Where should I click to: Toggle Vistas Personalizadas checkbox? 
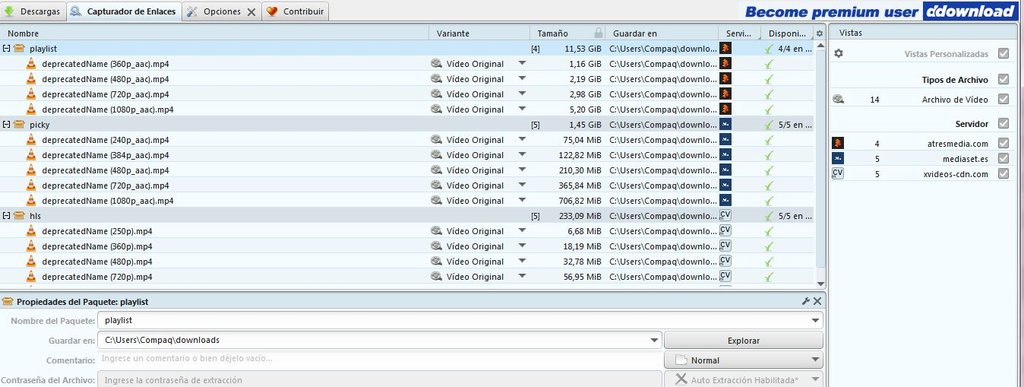pos(1003,54)
